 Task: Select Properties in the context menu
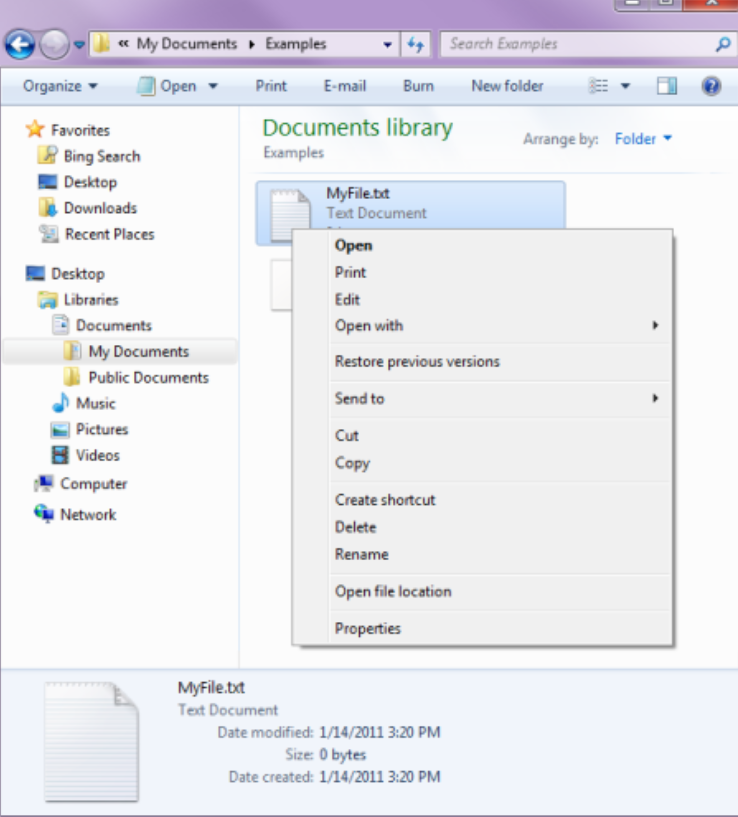pyautogui.click(x=367, y=629)
